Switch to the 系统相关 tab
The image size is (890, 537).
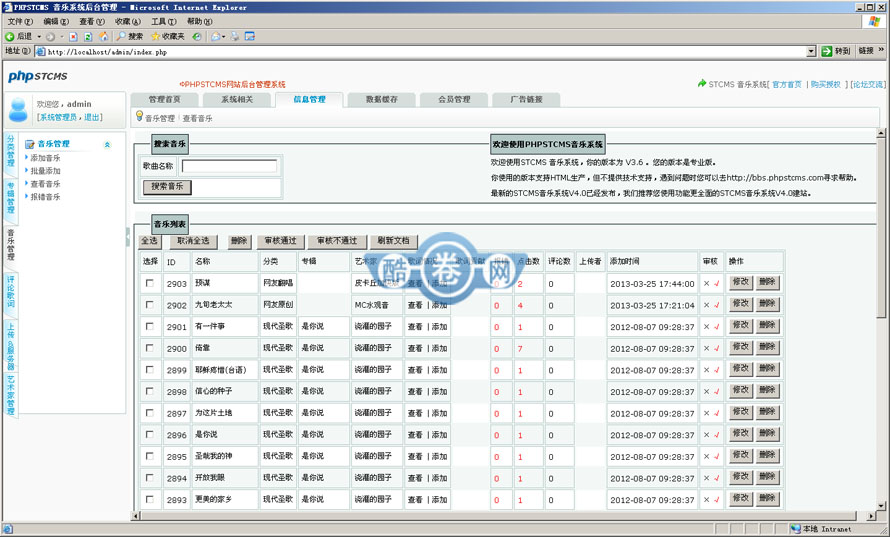point(237,99)
